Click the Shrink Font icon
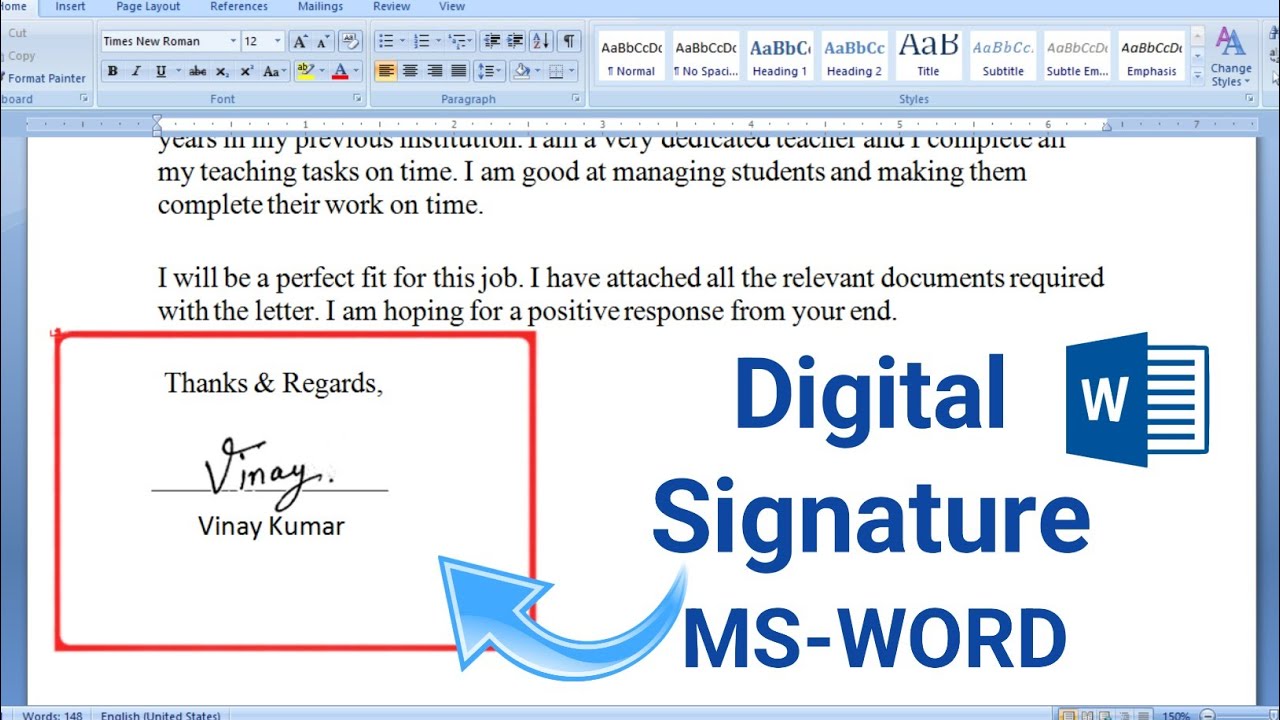The width and height of the screenshot is (1280, 720). point(323,41)
